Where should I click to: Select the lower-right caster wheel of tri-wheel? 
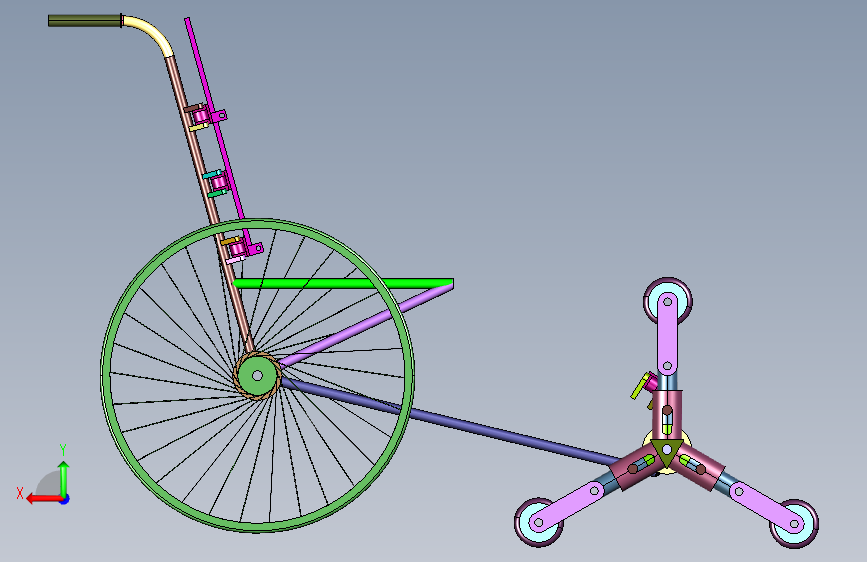[795, 523]
